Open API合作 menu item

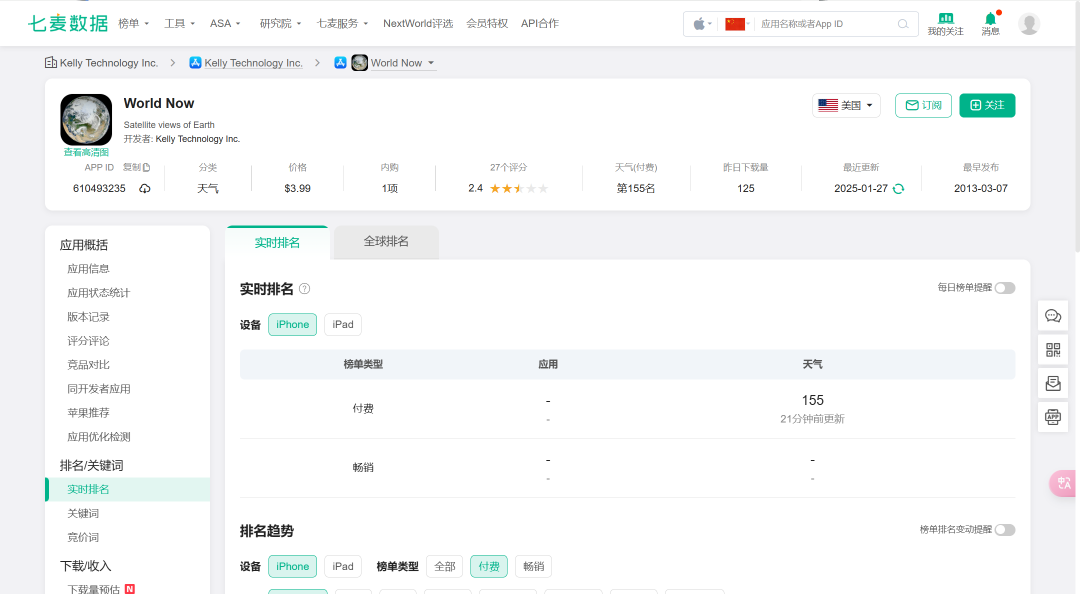(540, 23)
